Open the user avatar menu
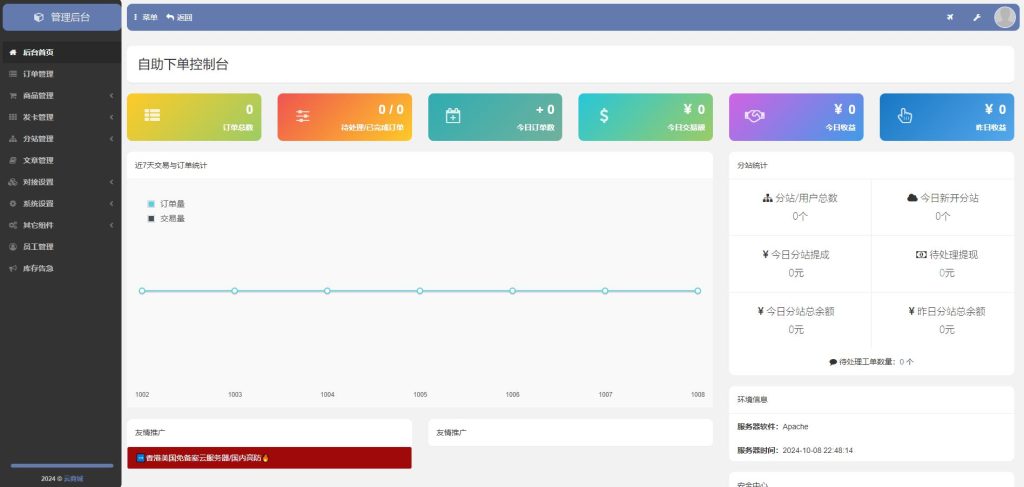 pos(1004,17)
